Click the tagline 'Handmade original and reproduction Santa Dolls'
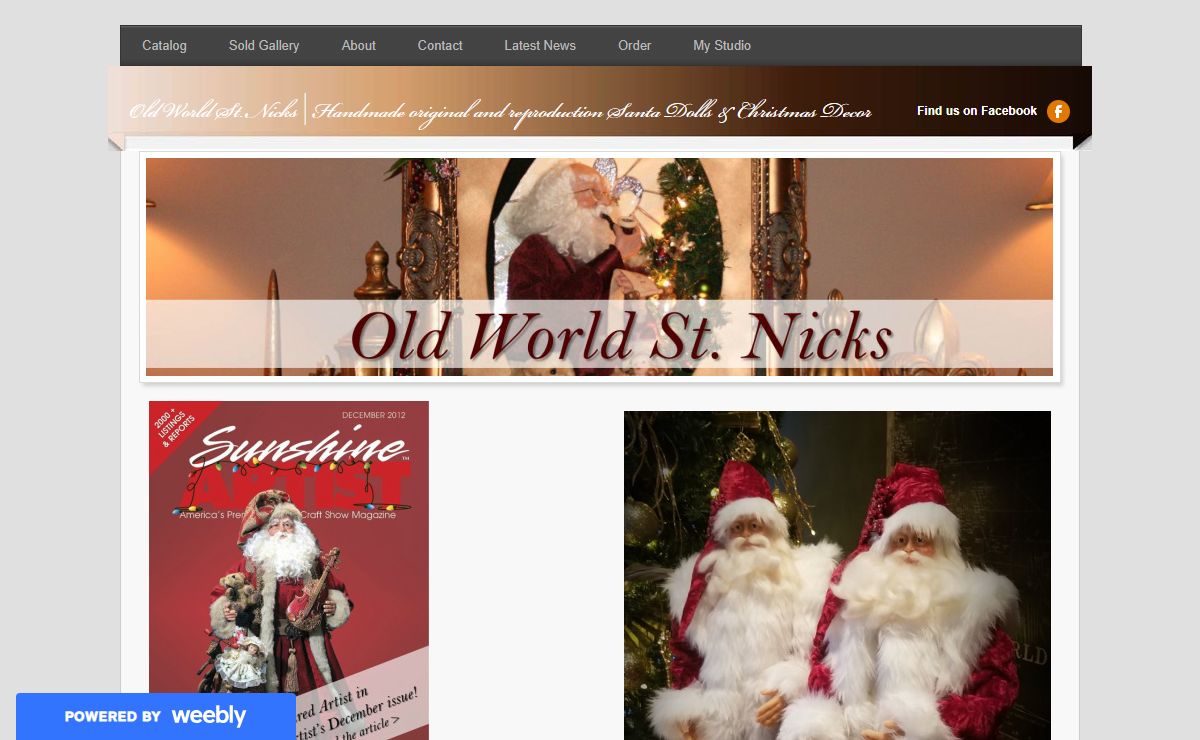1200x740 pixels. pos(591,112)
